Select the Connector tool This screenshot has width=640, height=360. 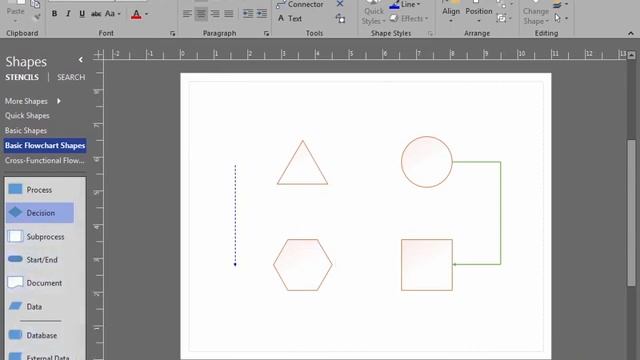pyautogui.click(x=300, y=4)
